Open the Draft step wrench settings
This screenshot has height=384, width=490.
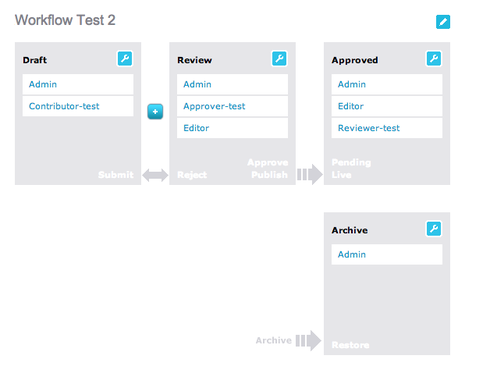point(125,59)
